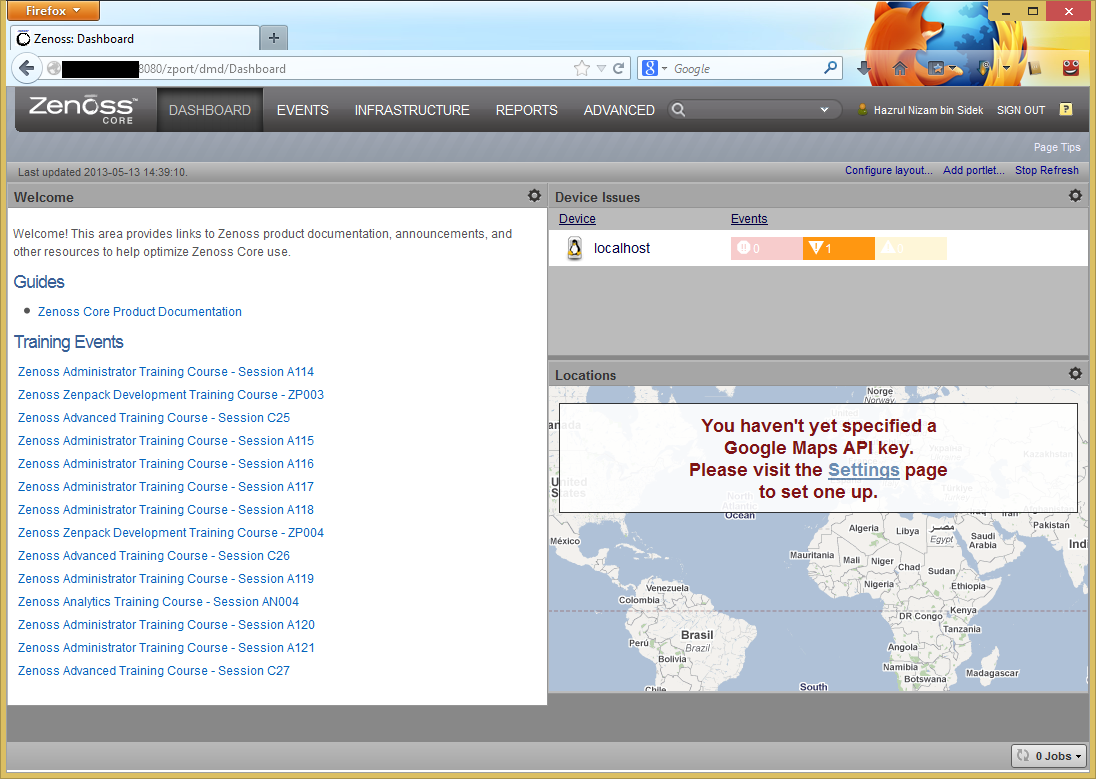
Task: Open the Firefox bookmarks menu icon
Action: (936, 68)
